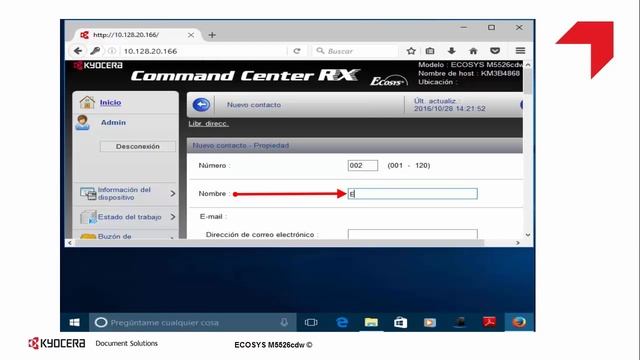Click the Pocket icon in toolbar

495,51
